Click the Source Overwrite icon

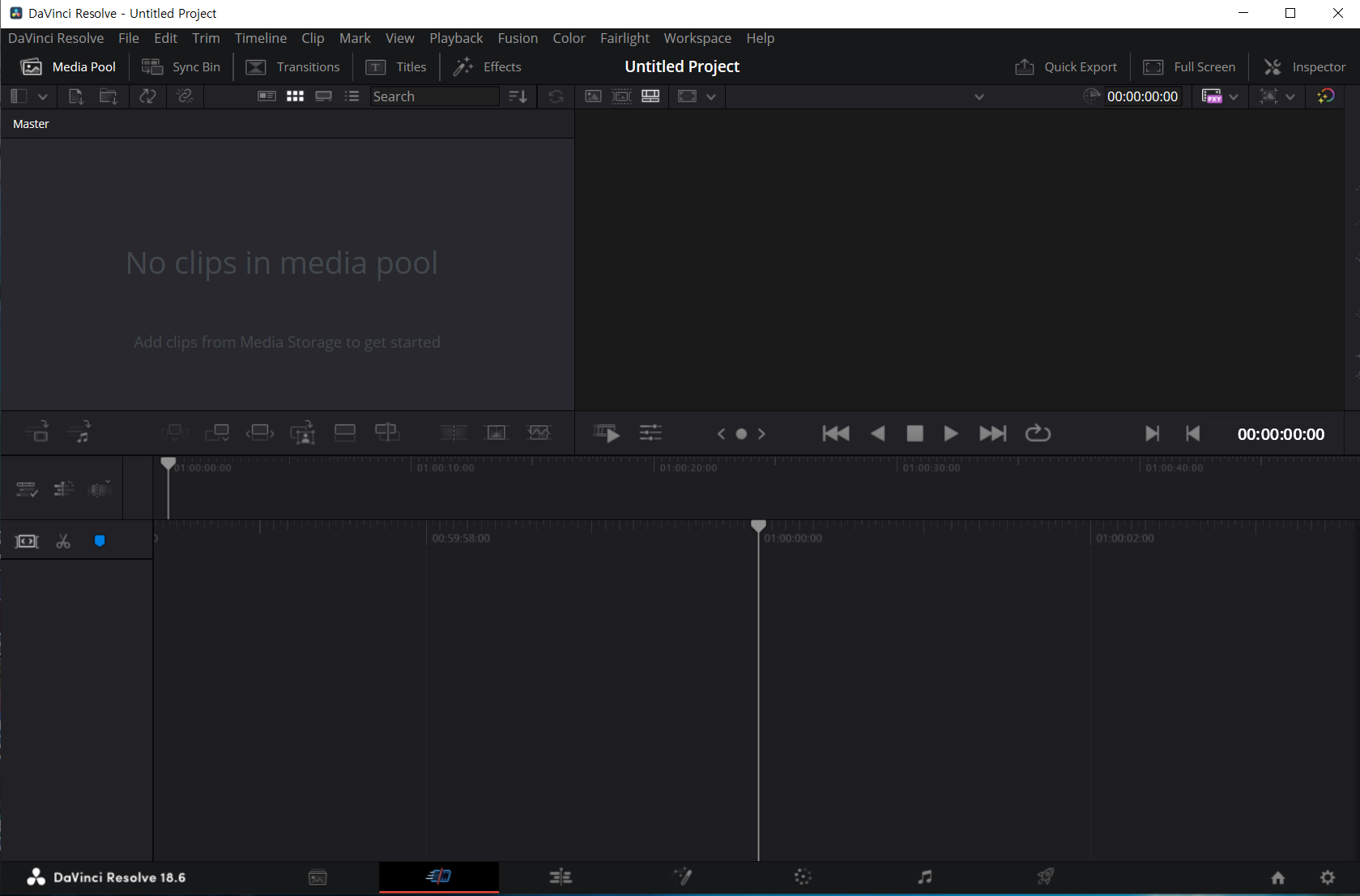387,433
